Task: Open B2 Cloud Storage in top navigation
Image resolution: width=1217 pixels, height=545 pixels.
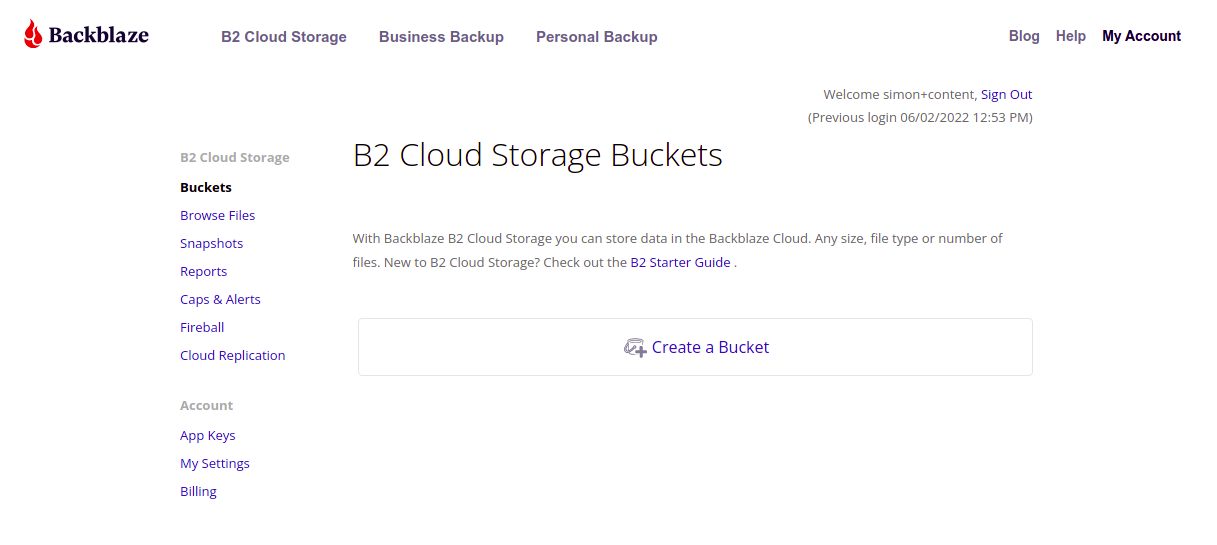Action: coord(284,37)
